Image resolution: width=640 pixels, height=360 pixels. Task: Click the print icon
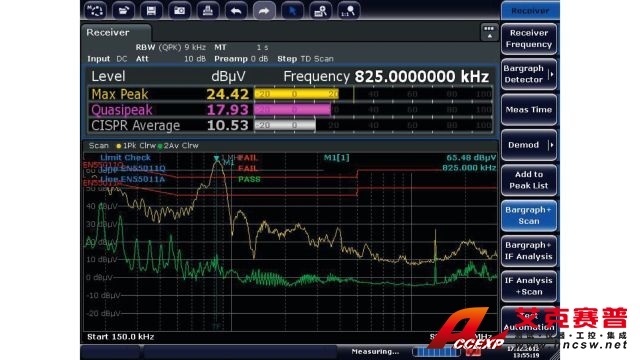tap(208, 11)
